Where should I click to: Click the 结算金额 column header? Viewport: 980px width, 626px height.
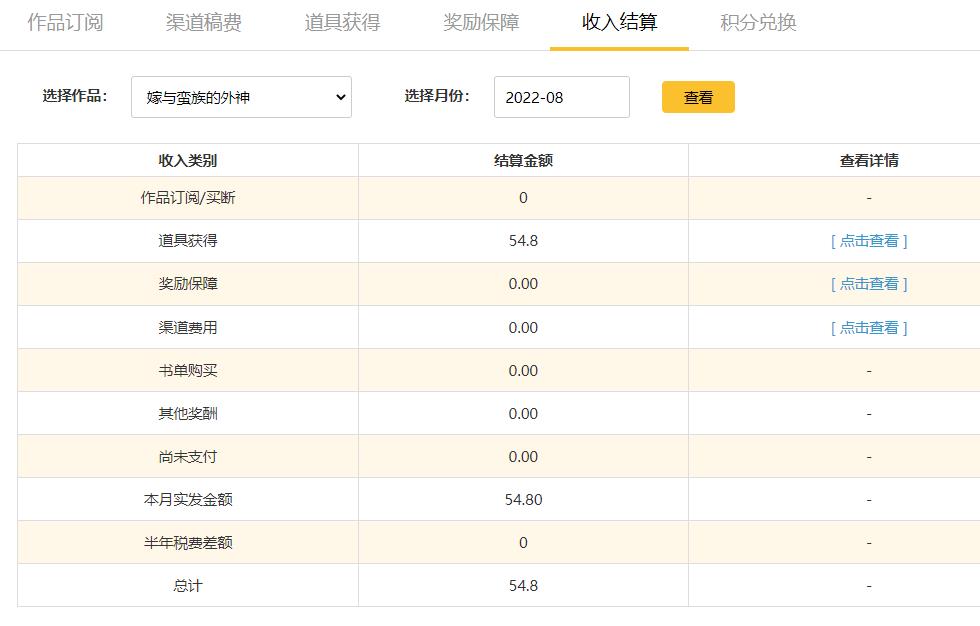coord(522,160)
